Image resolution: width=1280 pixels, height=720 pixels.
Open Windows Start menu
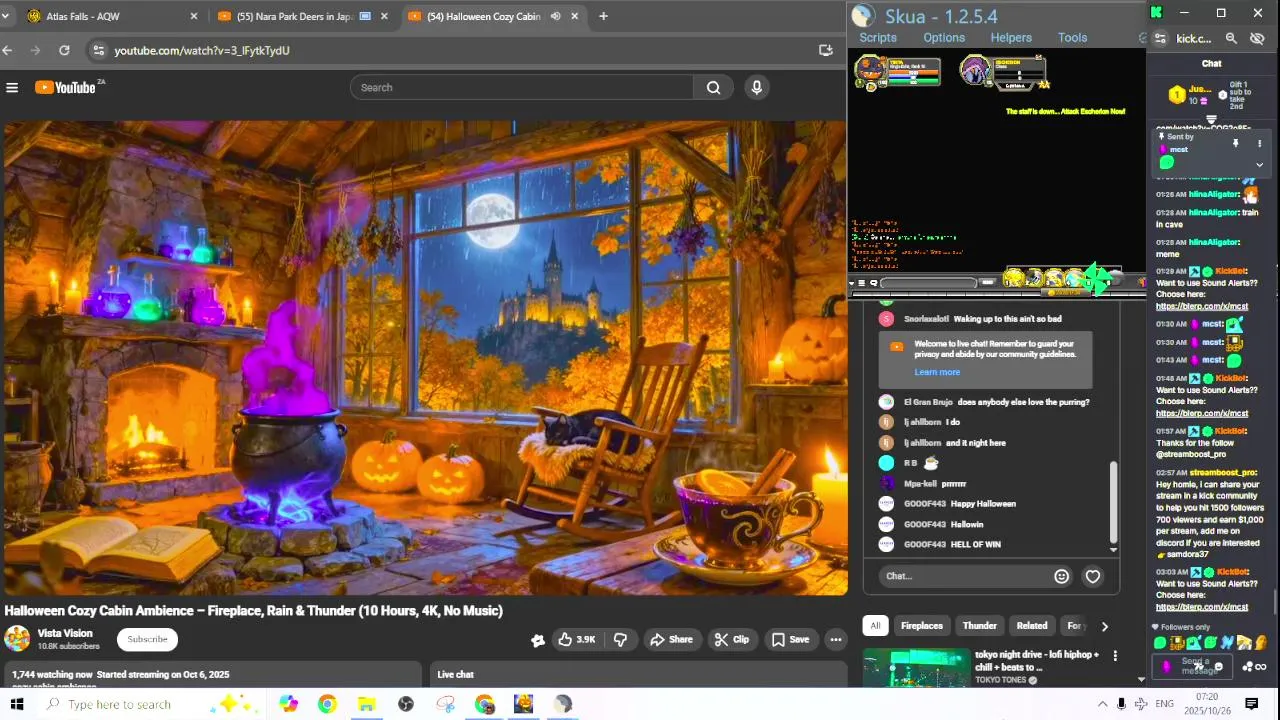[17, 704]
